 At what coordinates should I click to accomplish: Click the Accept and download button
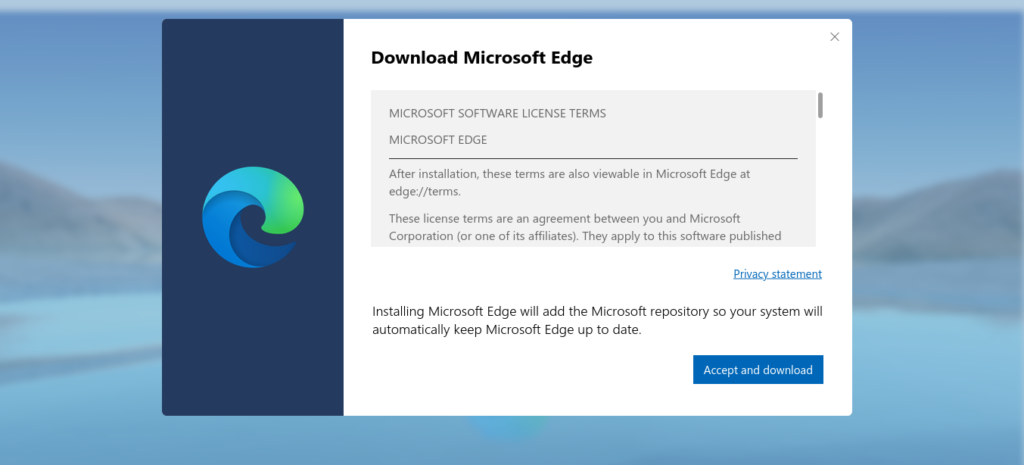coord(758,370)
